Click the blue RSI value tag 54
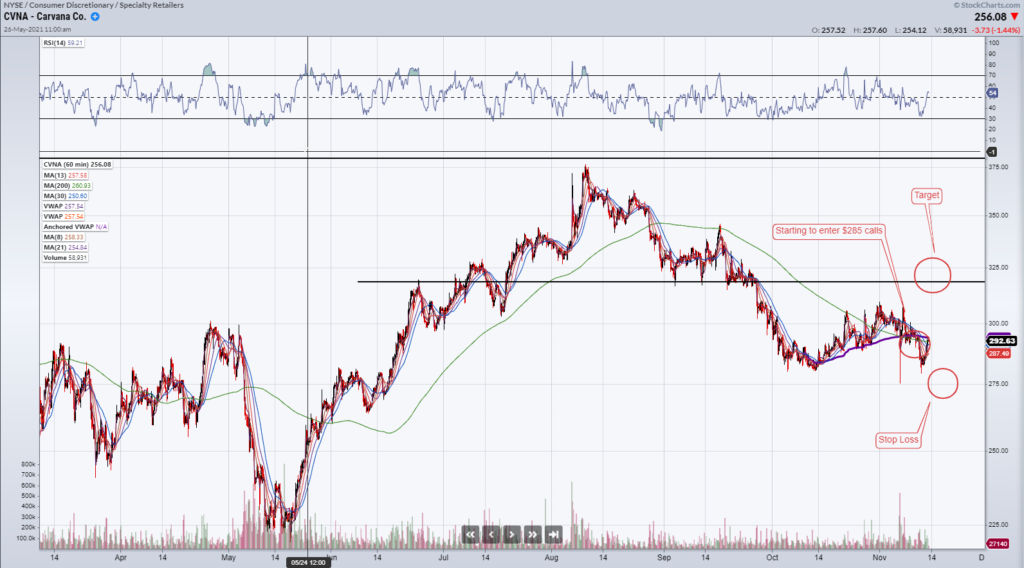The height and width of the screenshot is (568, 1024). coord(991,93)
